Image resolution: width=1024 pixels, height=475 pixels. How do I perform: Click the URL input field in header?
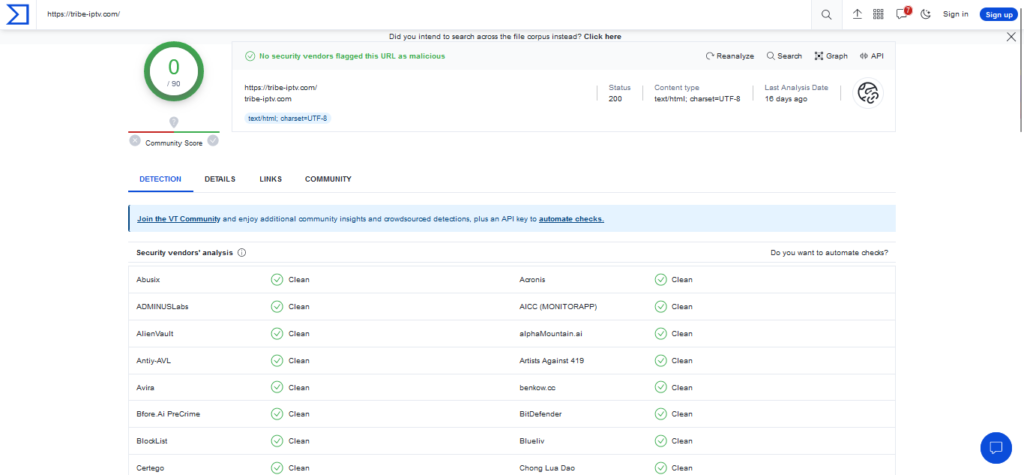coord(424,14)
